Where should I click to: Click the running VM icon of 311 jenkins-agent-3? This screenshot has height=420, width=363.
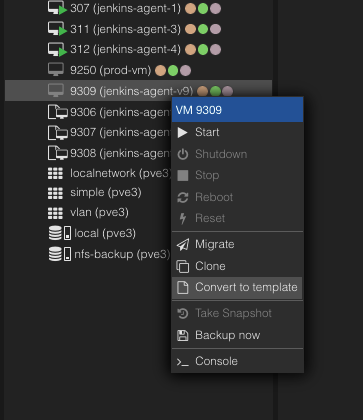click(57, 29)
